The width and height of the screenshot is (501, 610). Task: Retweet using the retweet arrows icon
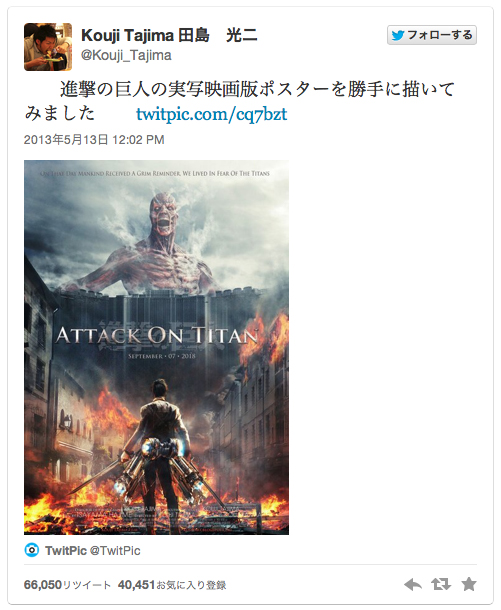coord(441,584)
